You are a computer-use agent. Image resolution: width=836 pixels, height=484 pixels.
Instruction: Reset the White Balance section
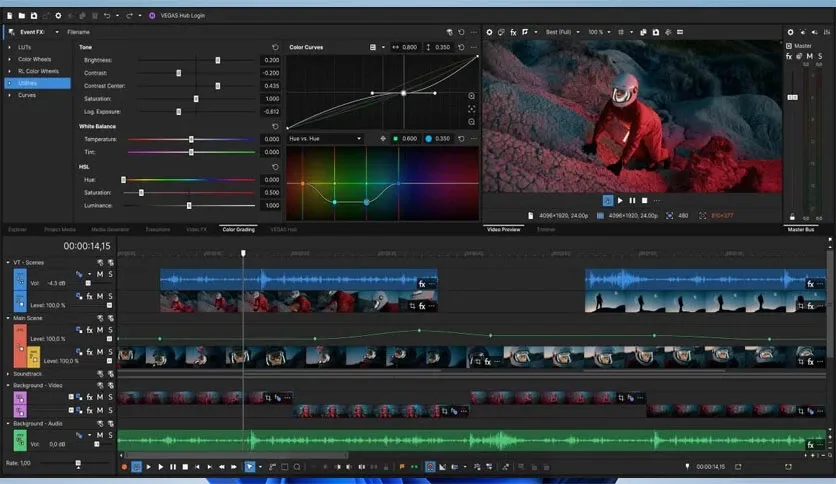click(x=275, y=126)
